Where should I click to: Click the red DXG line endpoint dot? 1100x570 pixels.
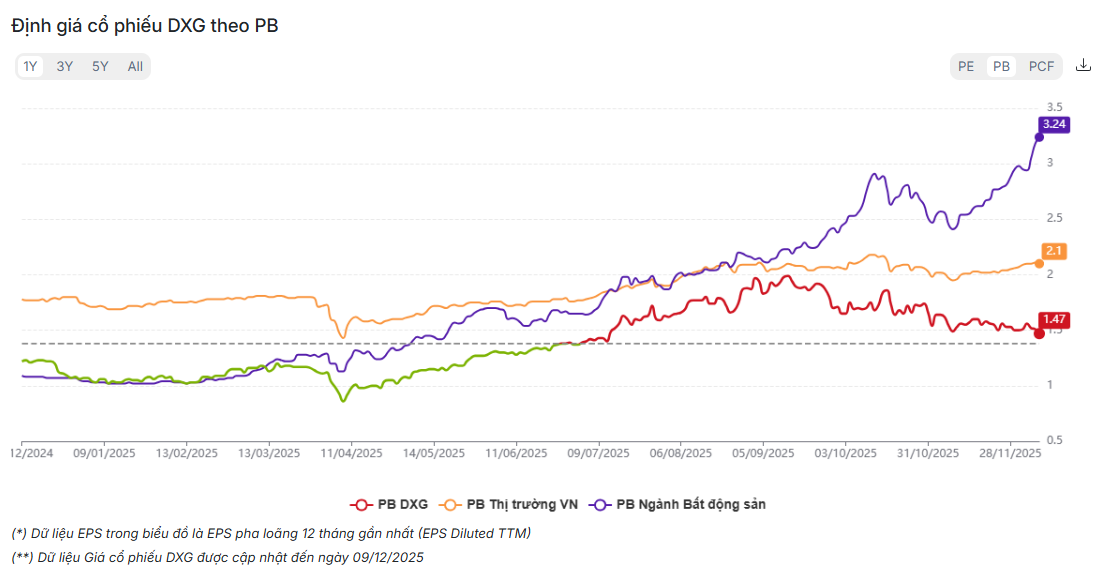coord(1039,333)
